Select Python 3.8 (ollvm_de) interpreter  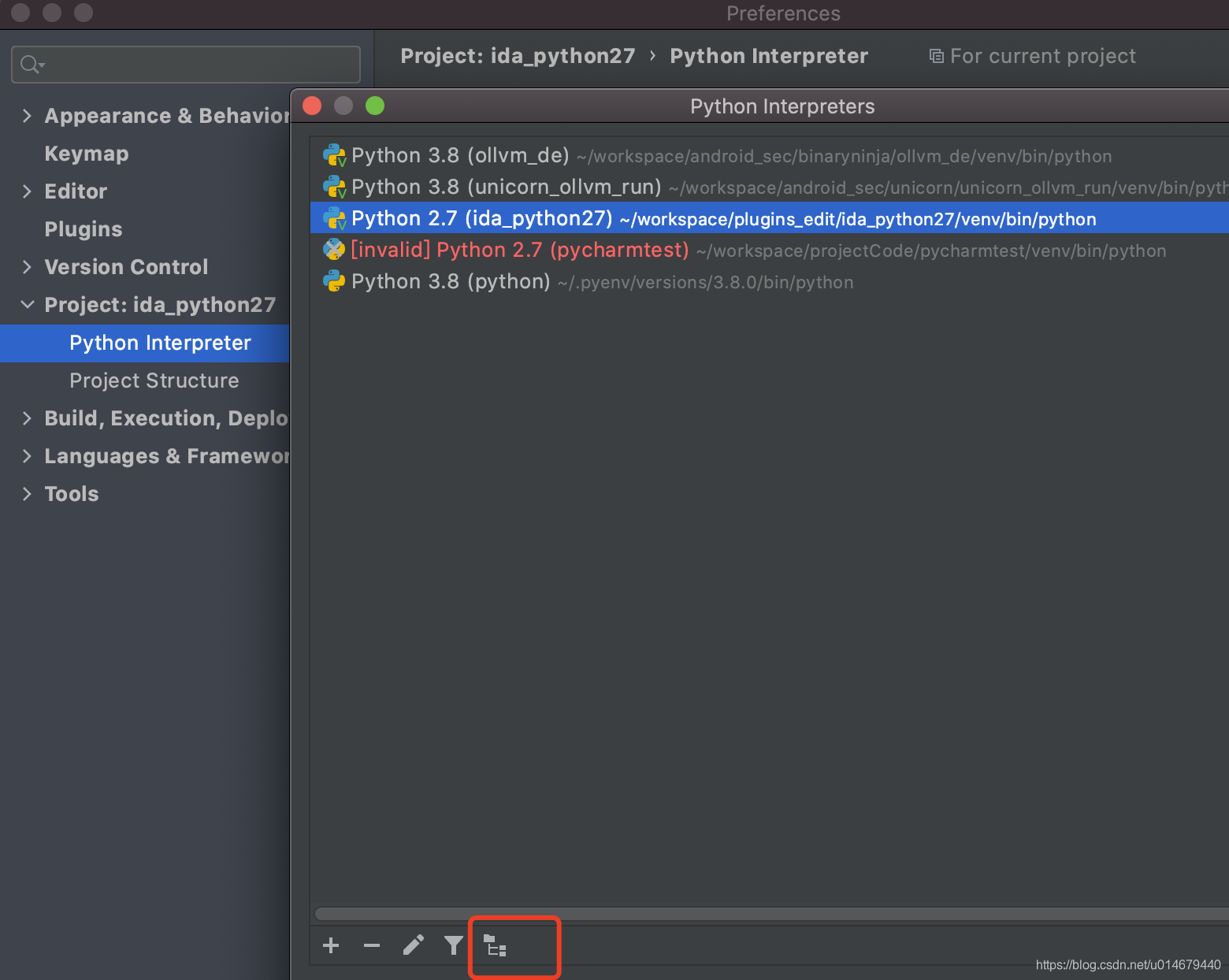[770, 155]
